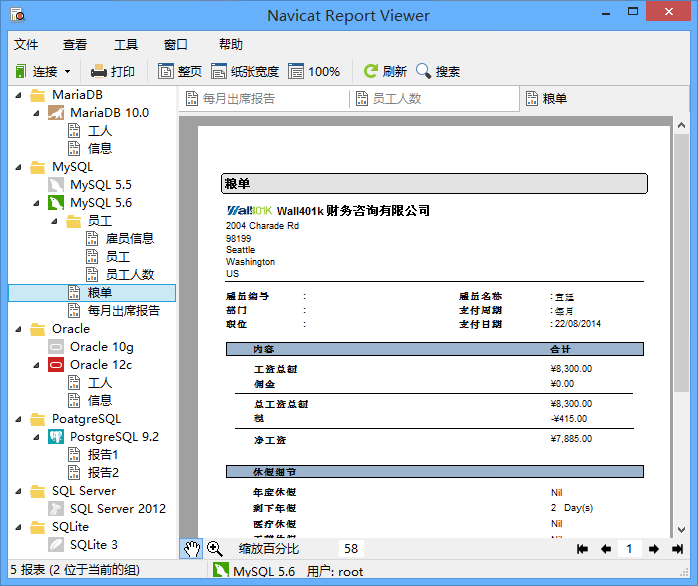This screenshot has height=586, width=698.
Task: Select the SQL Server 2012 icon
Action: (56, 509)
